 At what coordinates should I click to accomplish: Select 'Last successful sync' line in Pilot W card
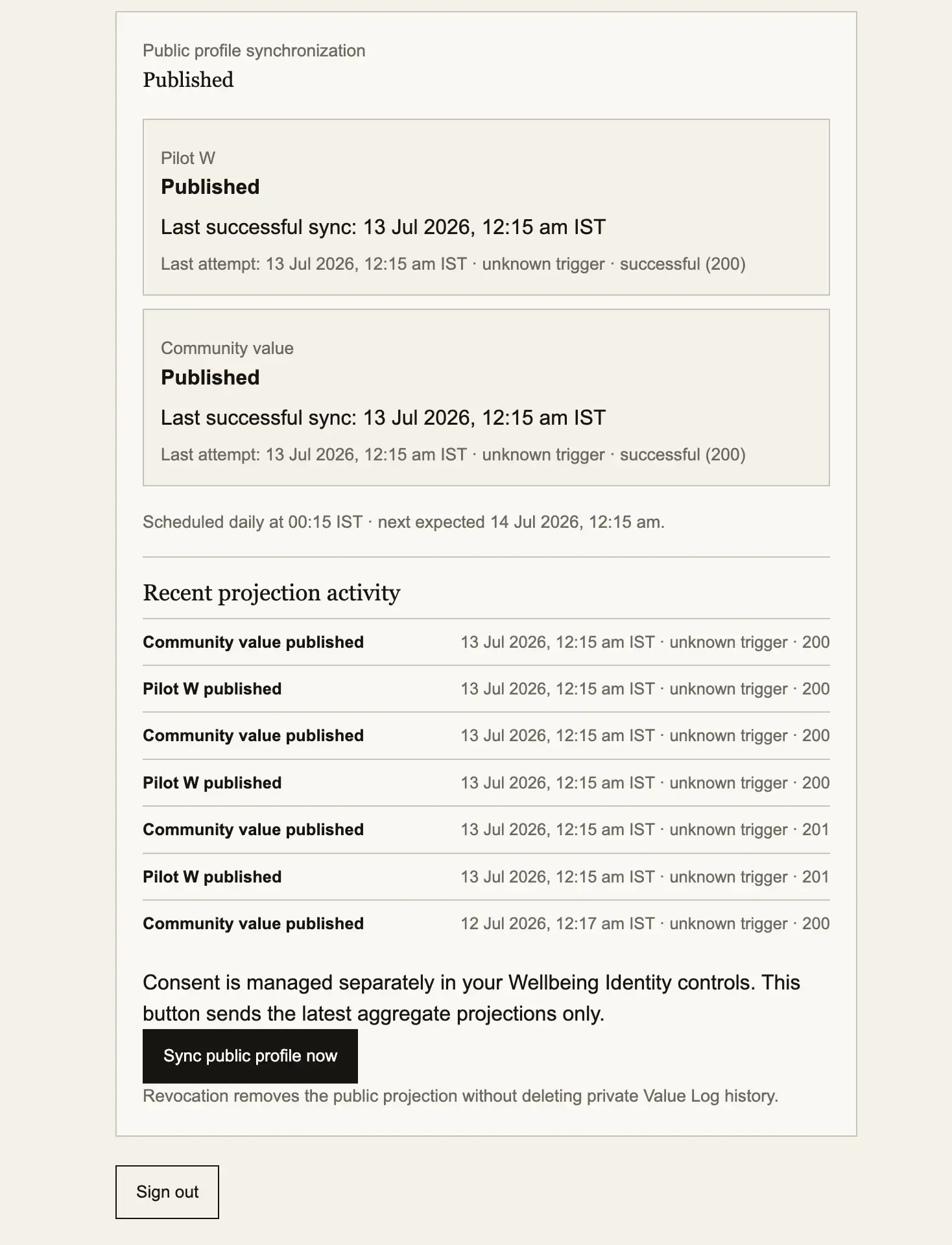383,227
